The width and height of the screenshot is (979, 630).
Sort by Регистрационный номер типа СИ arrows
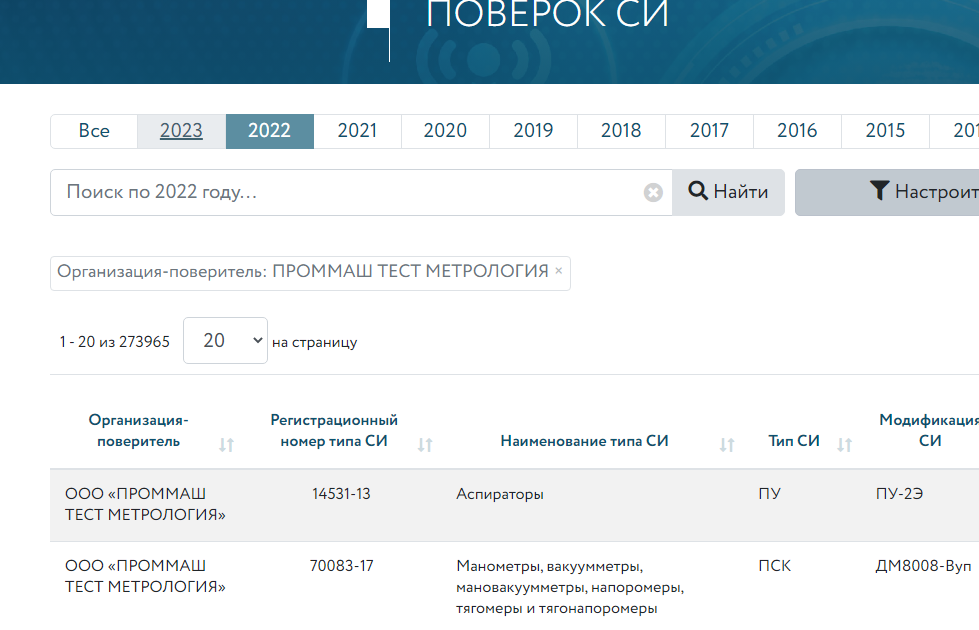[425, 445]
